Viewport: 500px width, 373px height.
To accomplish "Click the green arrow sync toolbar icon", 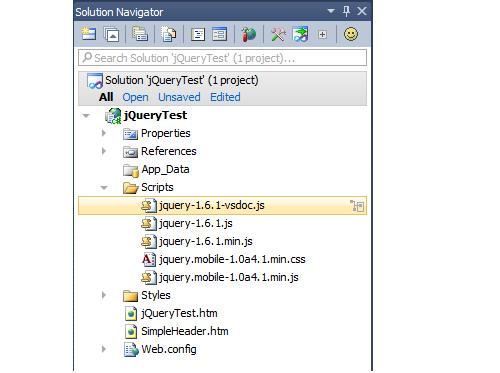I will (300, 34).
